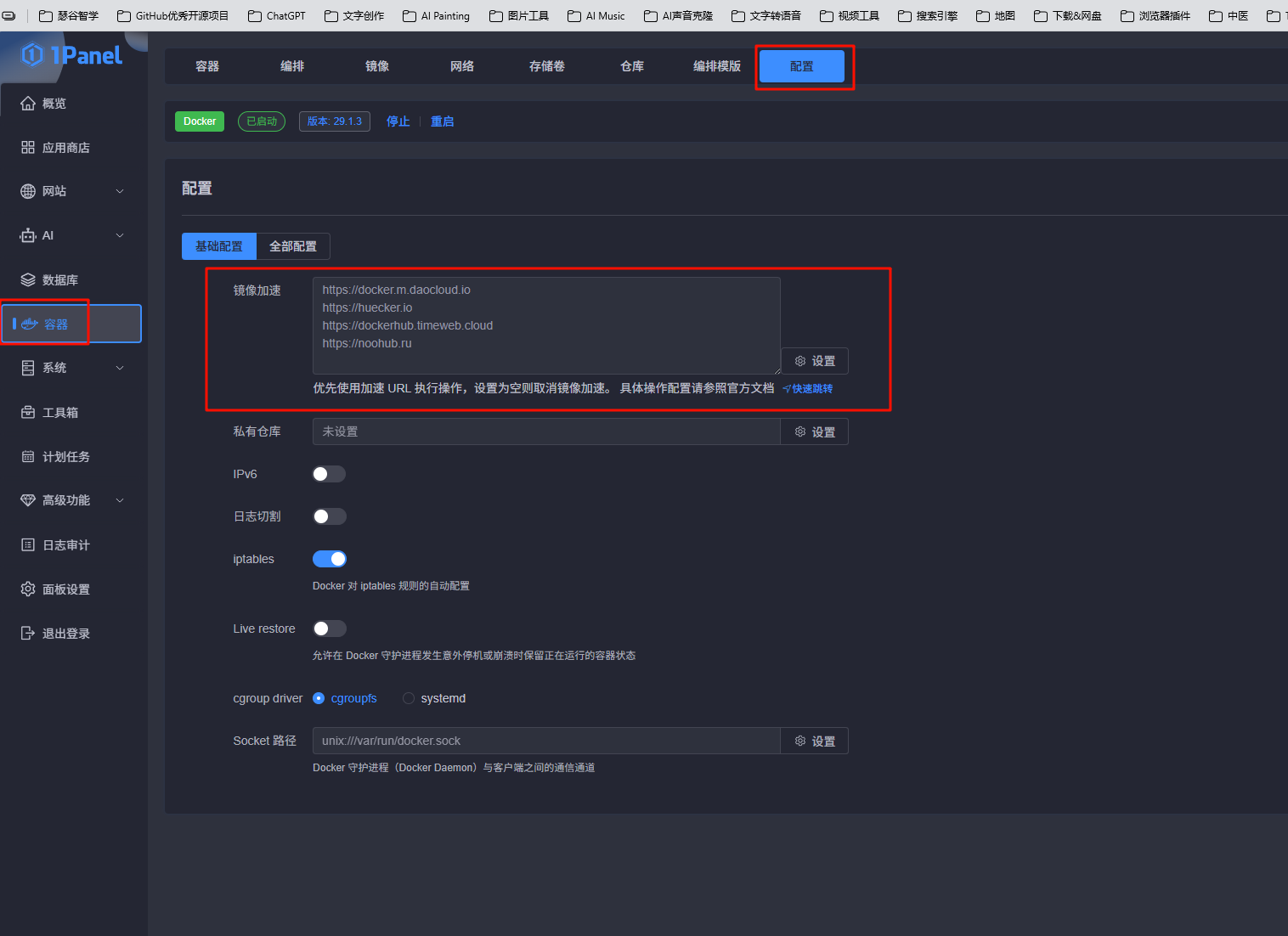This screenshot has width=1288, height=936.
Task: Select the systemd cgroup driver option
Action: (x=410, y=698)
